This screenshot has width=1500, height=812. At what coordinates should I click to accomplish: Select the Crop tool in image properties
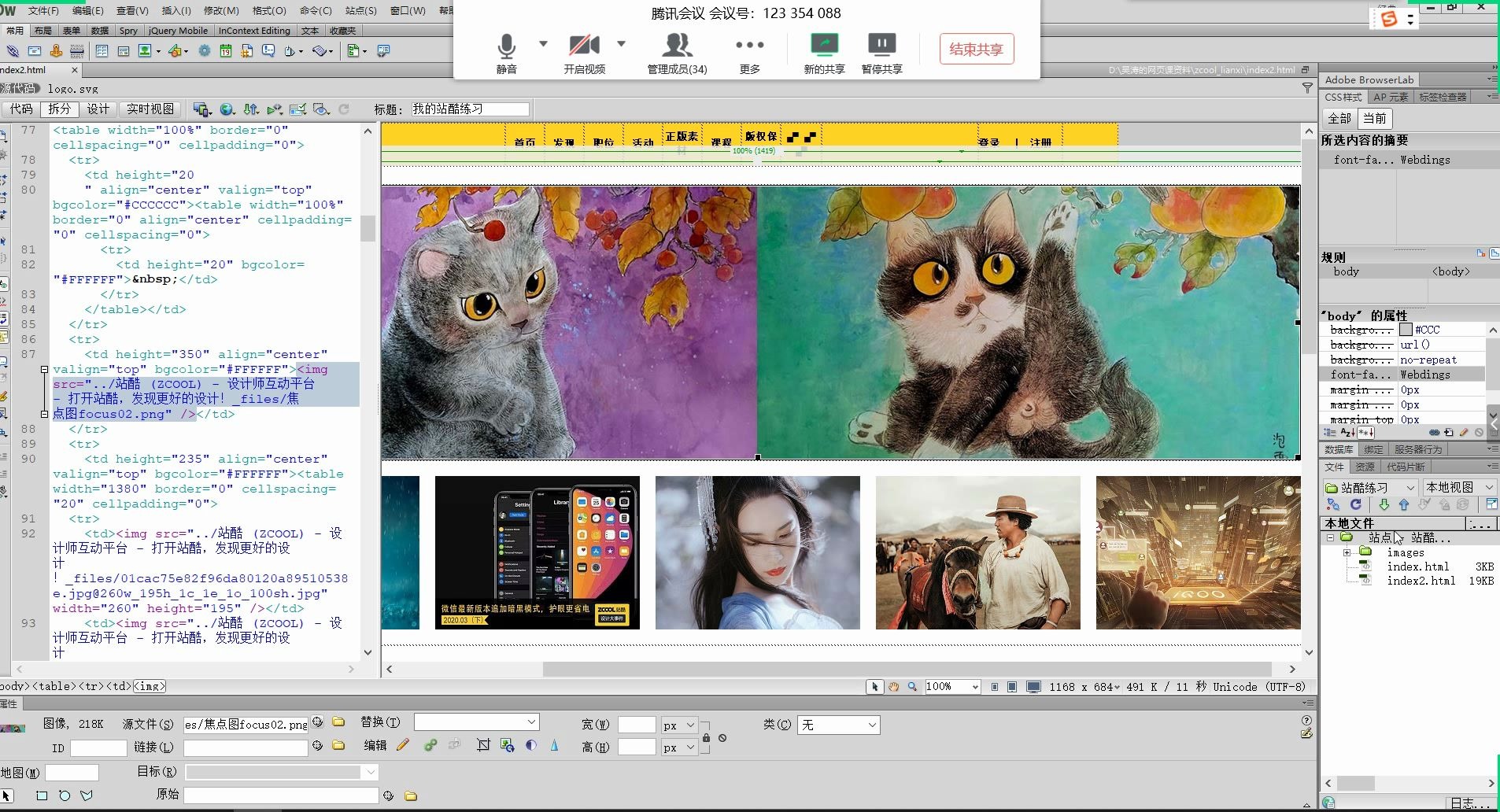pyautogui.click(x=483, y=745)
